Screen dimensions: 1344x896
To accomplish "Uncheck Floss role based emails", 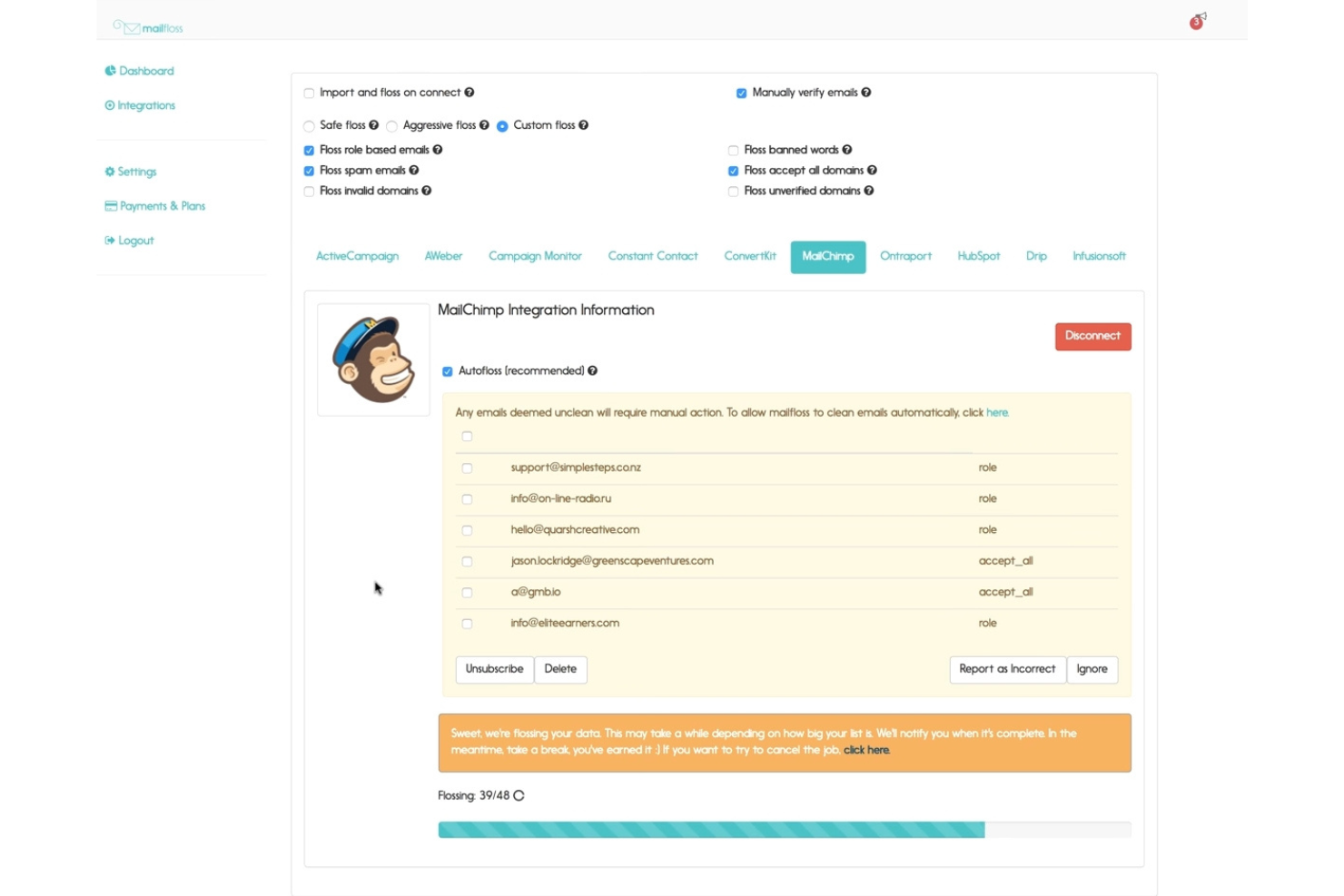I will pos(309,151).
